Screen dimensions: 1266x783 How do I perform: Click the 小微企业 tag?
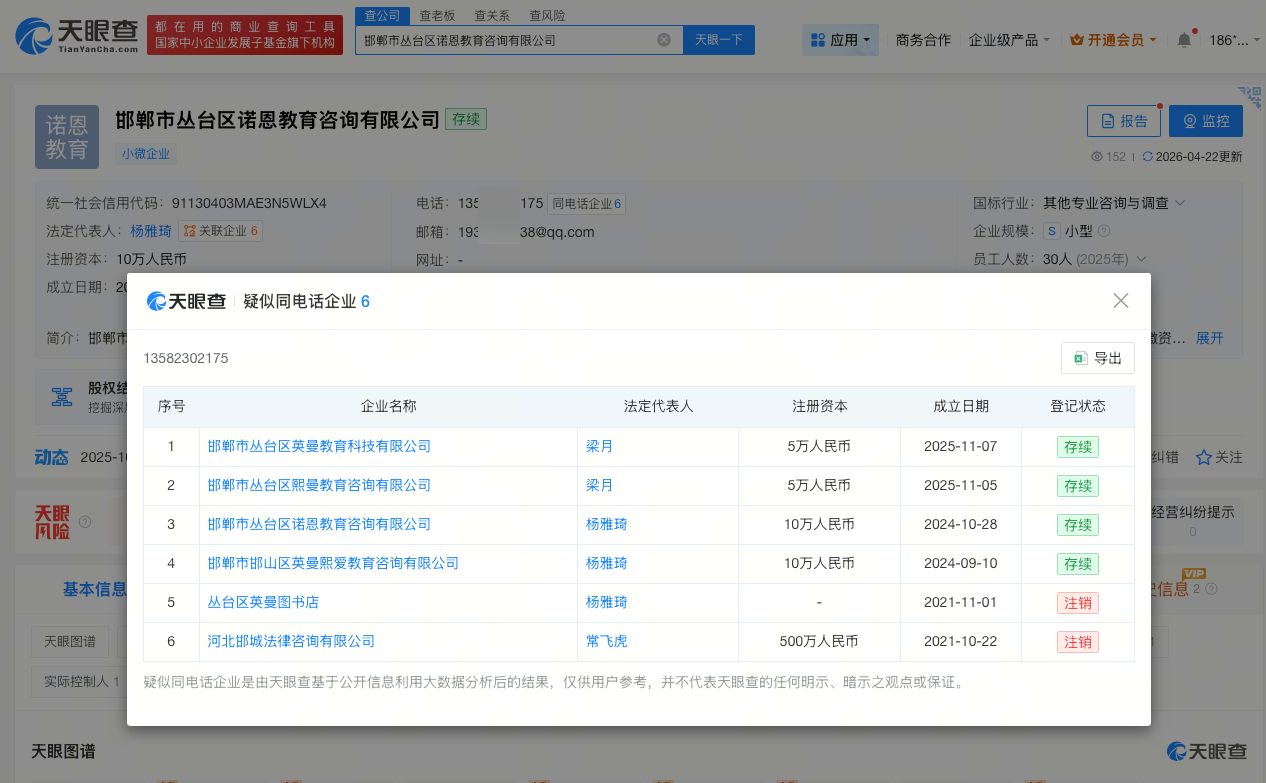[x=146, y=154]
